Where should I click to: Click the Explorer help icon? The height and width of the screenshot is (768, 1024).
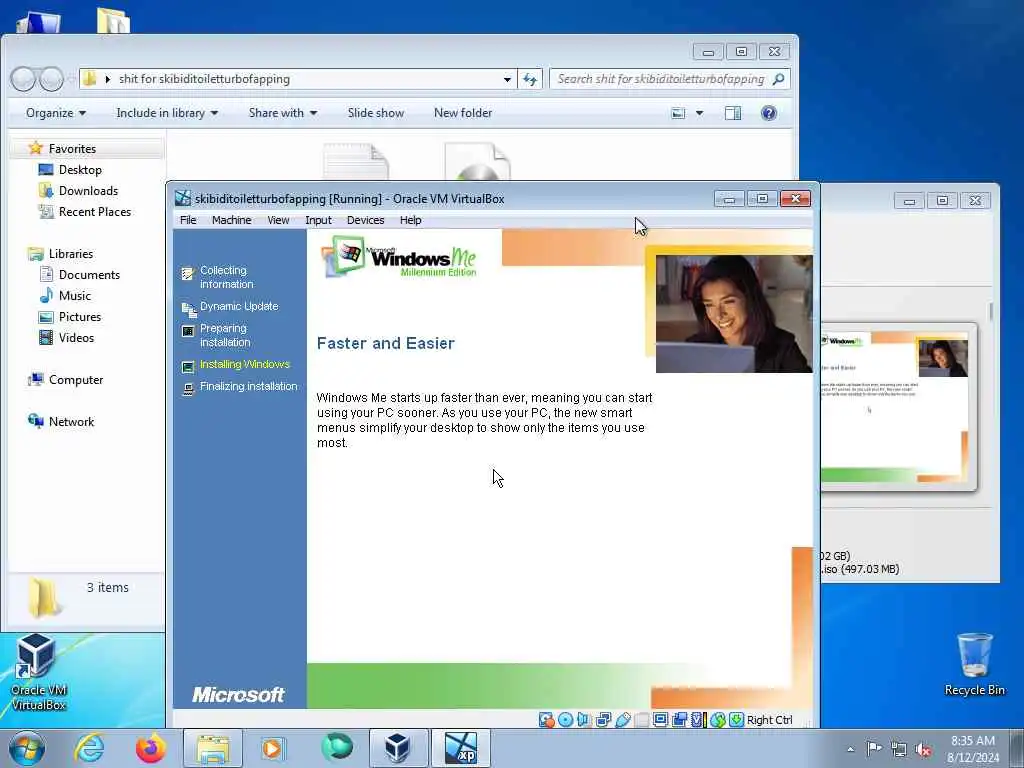769,113
